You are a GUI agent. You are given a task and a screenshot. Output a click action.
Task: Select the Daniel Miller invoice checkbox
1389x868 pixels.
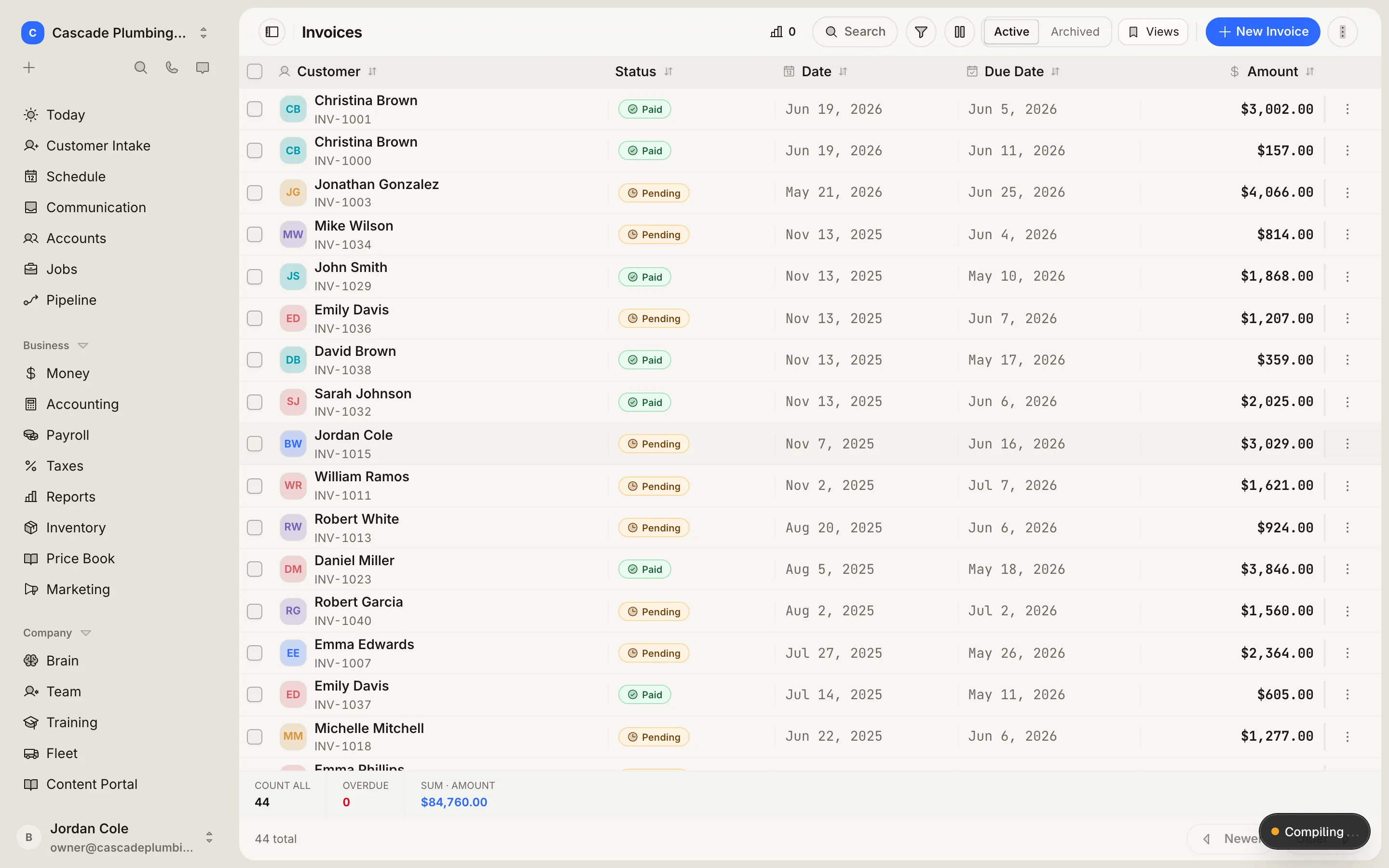coord(254,569)
